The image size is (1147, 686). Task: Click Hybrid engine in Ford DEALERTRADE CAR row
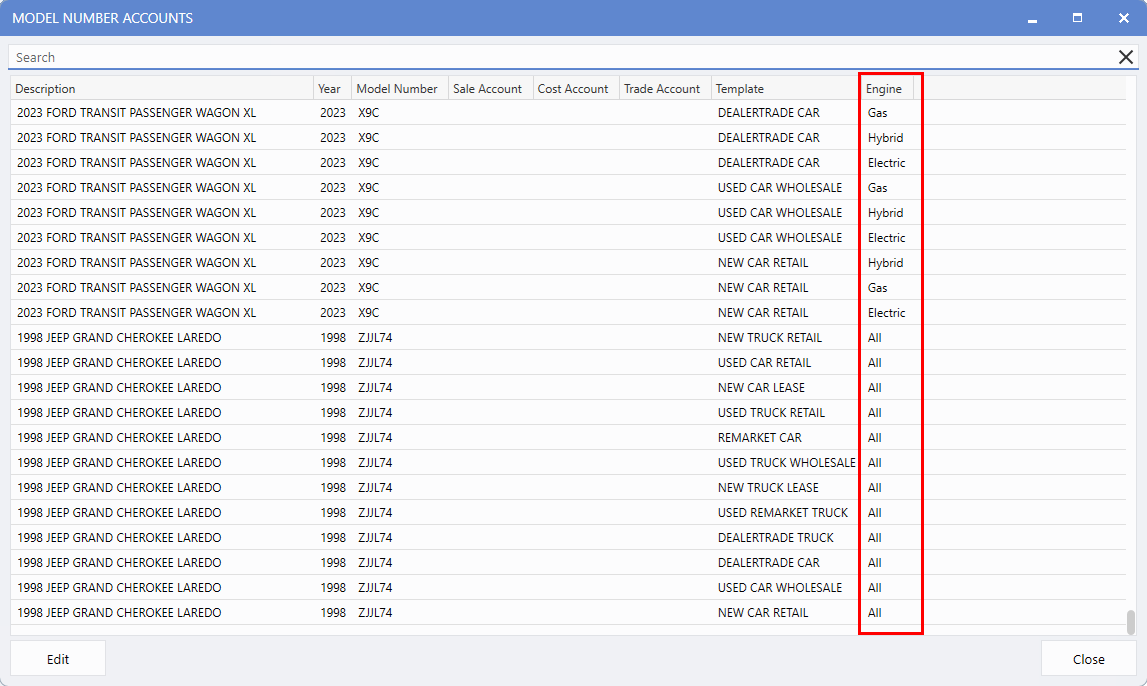[x=885, y=137]
